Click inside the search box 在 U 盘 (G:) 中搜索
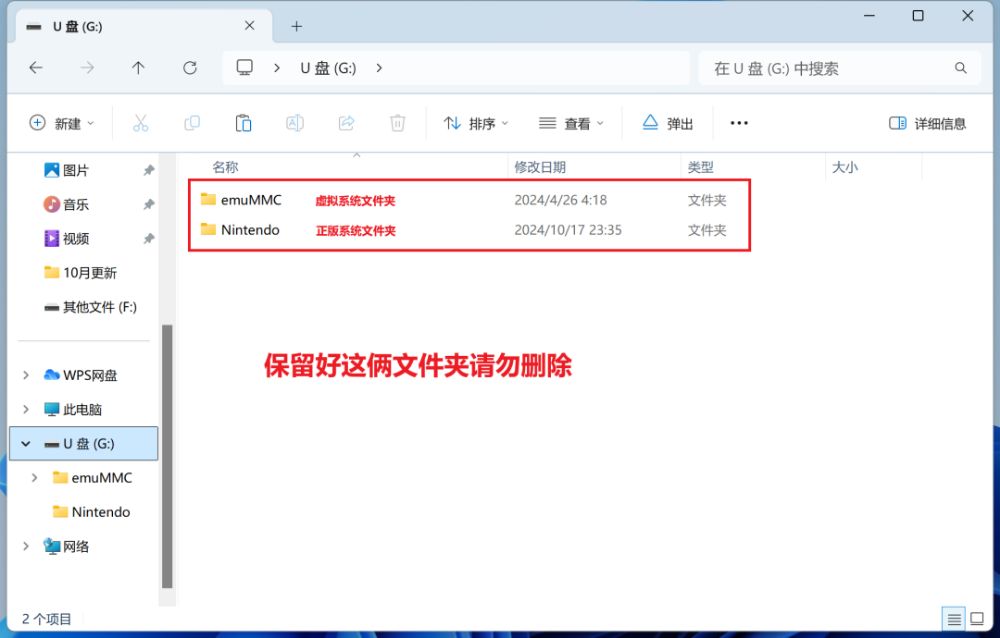 tap(838, 68)
